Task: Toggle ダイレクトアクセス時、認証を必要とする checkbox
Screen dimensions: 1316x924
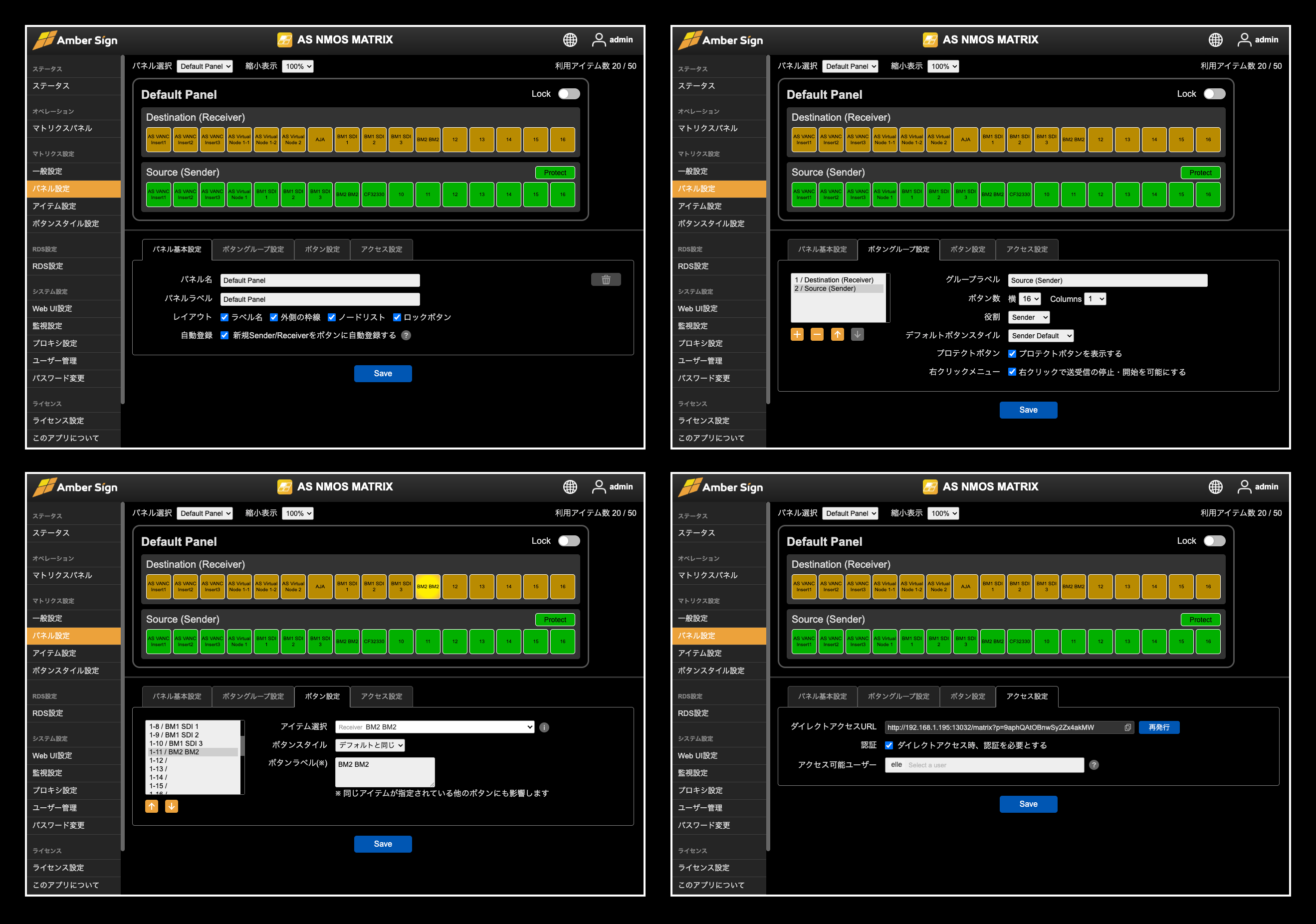Action: coord(889,745)
